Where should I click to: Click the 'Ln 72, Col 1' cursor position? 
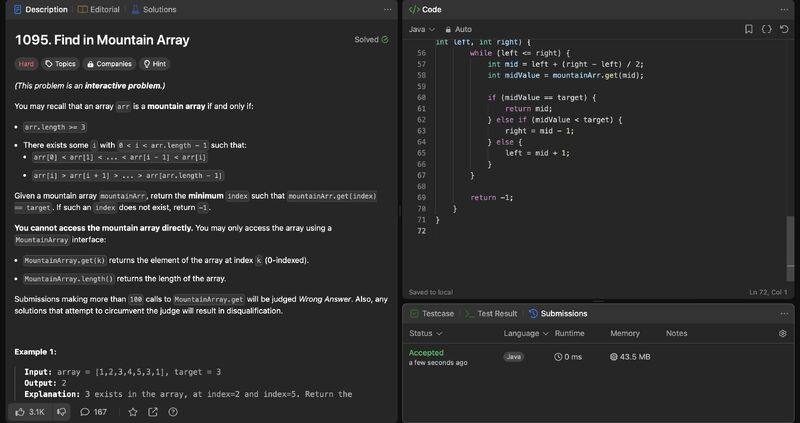(768, 292)
